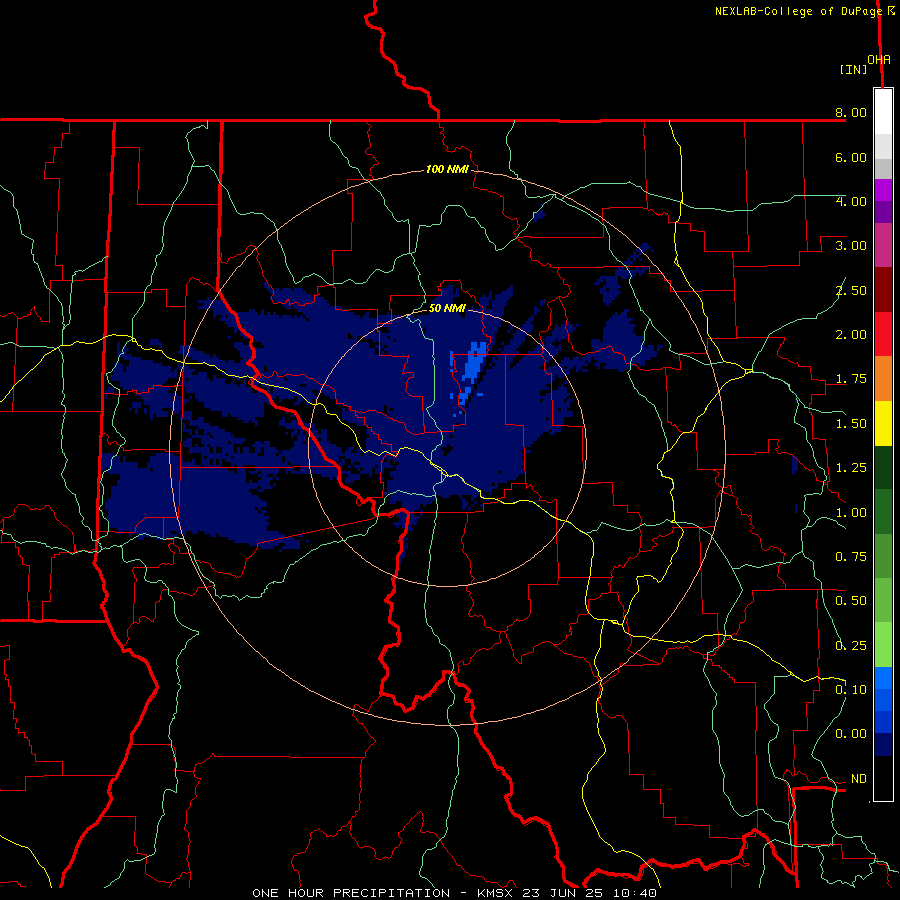Screen dimensions: 900x900
Task: Click the 0.75 legend value
Action: pyautogui.click(x=851, y=557)
